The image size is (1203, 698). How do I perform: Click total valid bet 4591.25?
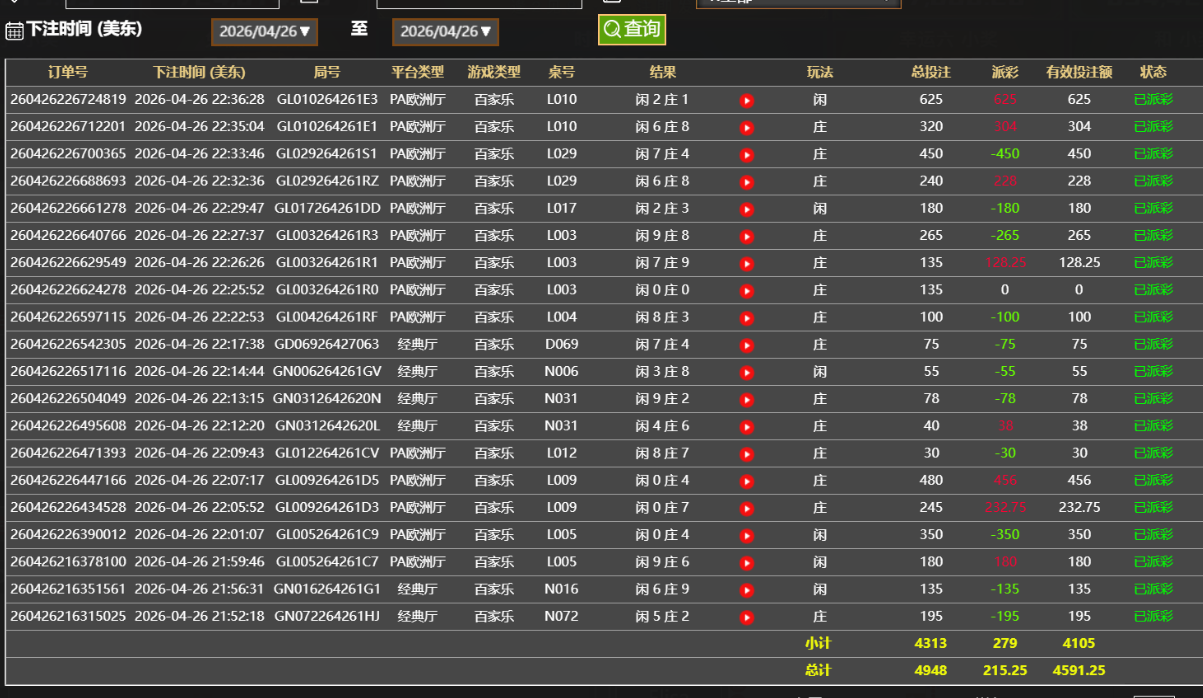pos(1079,670)
